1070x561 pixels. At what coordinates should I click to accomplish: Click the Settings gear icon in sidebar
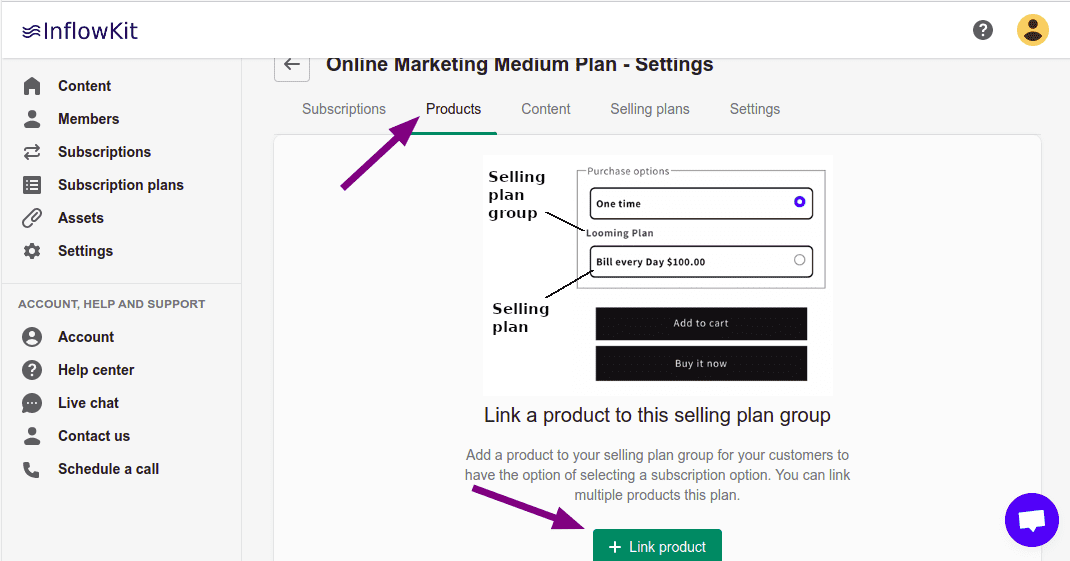pos(32,251)
